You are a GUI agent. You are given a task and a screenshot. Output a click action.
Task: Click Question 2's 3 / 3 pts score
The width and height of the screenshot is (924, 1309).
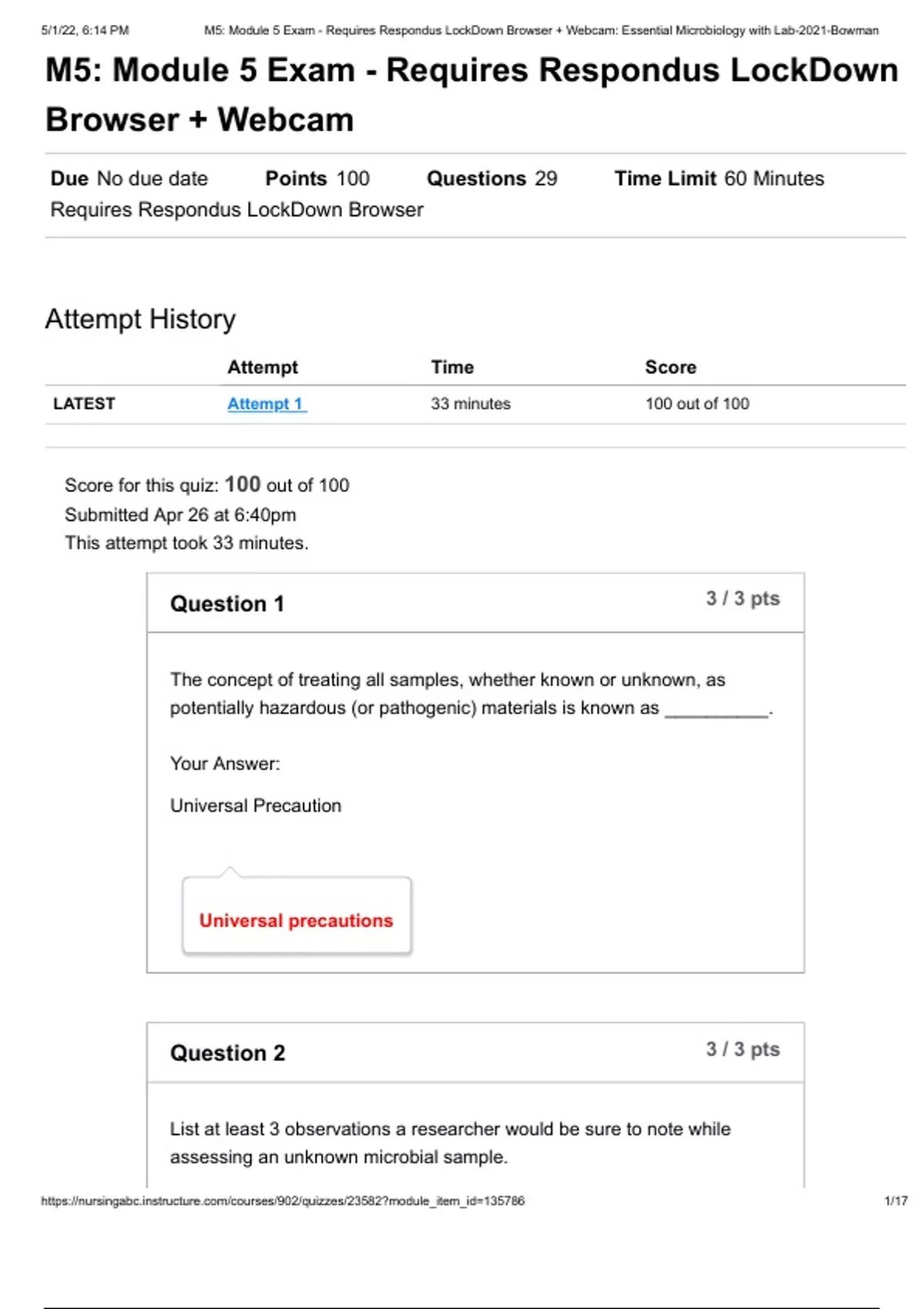pyautogui.click(x=742, y=1049)
